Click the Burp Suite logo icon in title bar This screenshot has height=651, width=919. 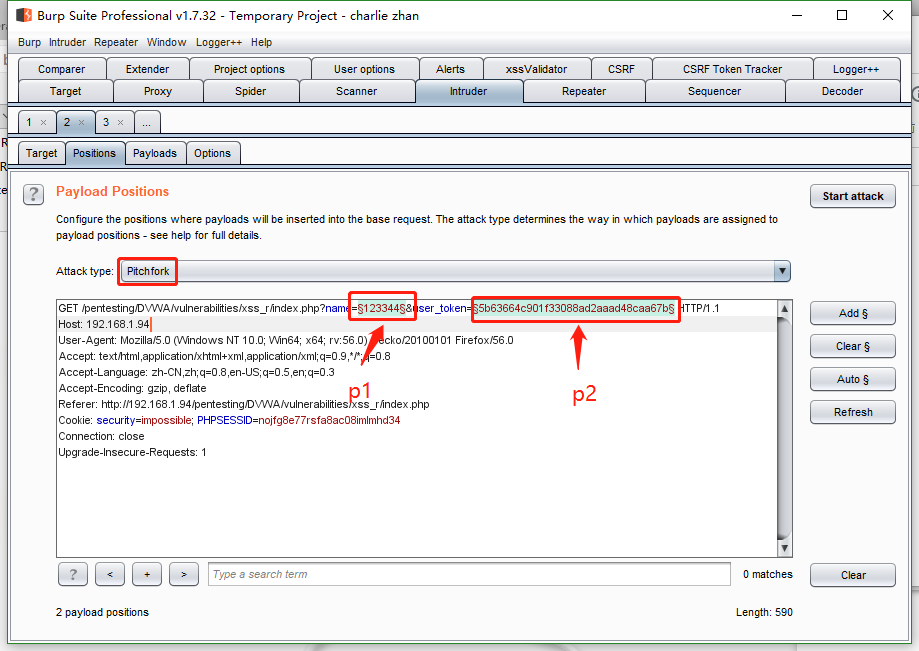click(24, 15)
